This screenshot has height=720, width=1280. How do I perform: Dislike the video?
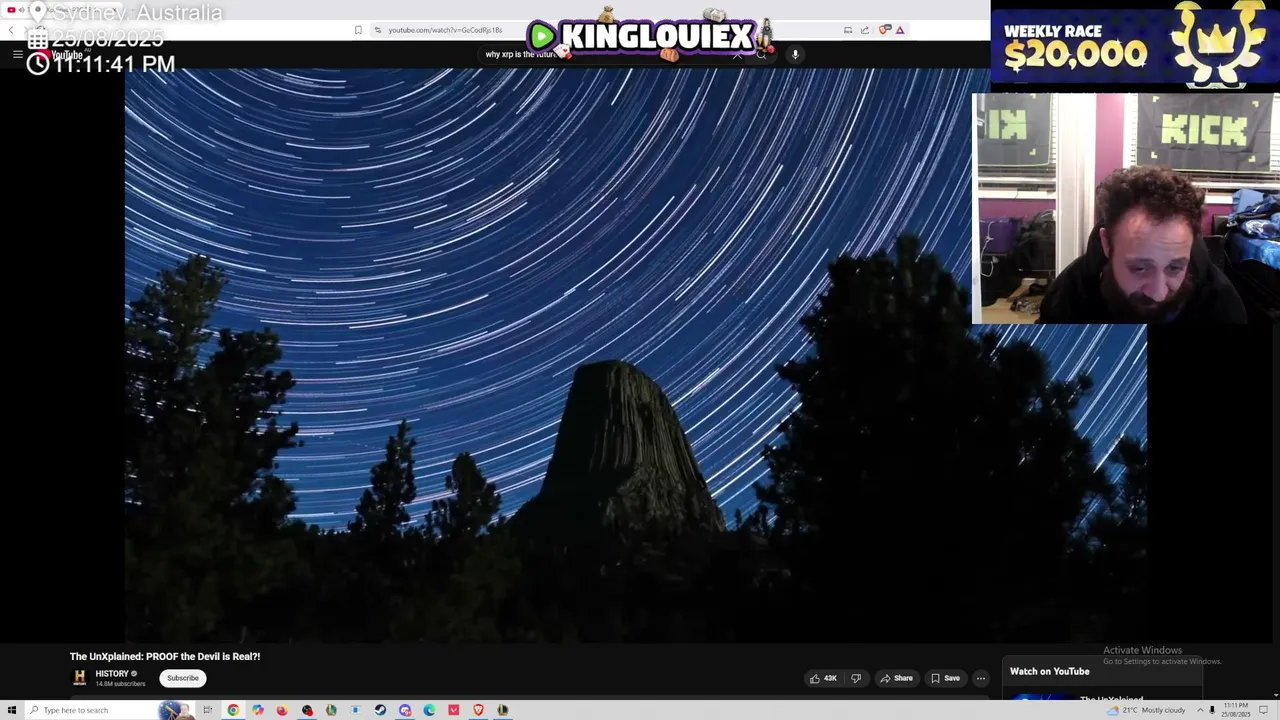[x=856, y=678]
